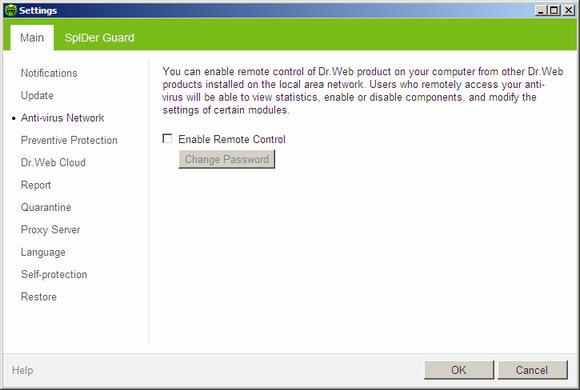Viewport: 580px width, 390px height.
Task: Open the Report settings section
Action: coord(36,185)
